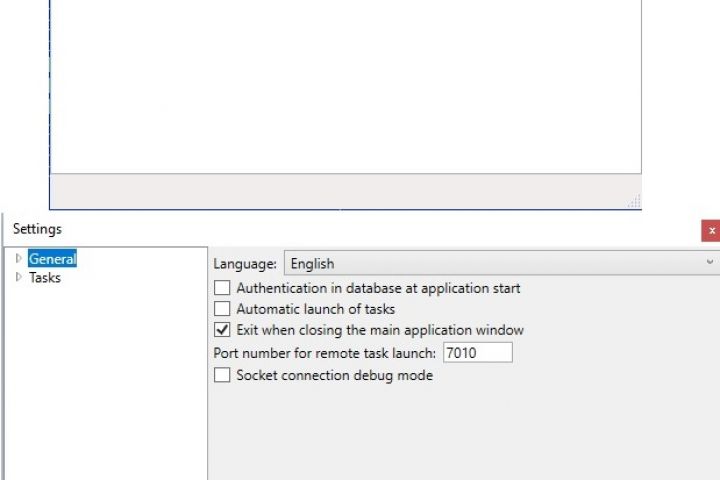
Task: Select the General settings category
Action: (52, 259)
